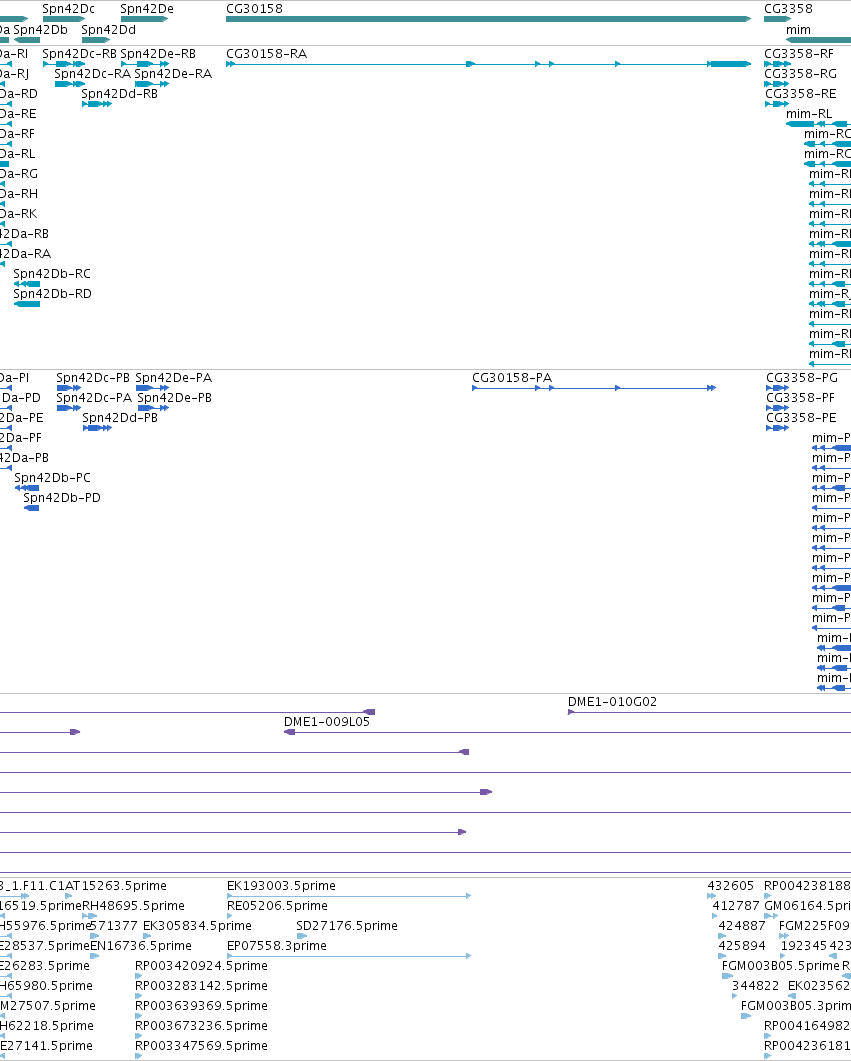Select the DME1-009L05 clone label
The height and width of the screenshot is (1061, 851).
327,722
